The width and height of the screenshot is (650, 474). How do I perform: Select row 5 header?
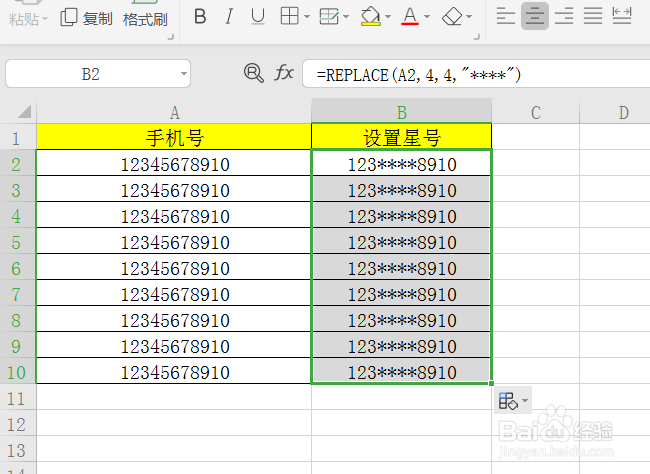pos(18,242)
